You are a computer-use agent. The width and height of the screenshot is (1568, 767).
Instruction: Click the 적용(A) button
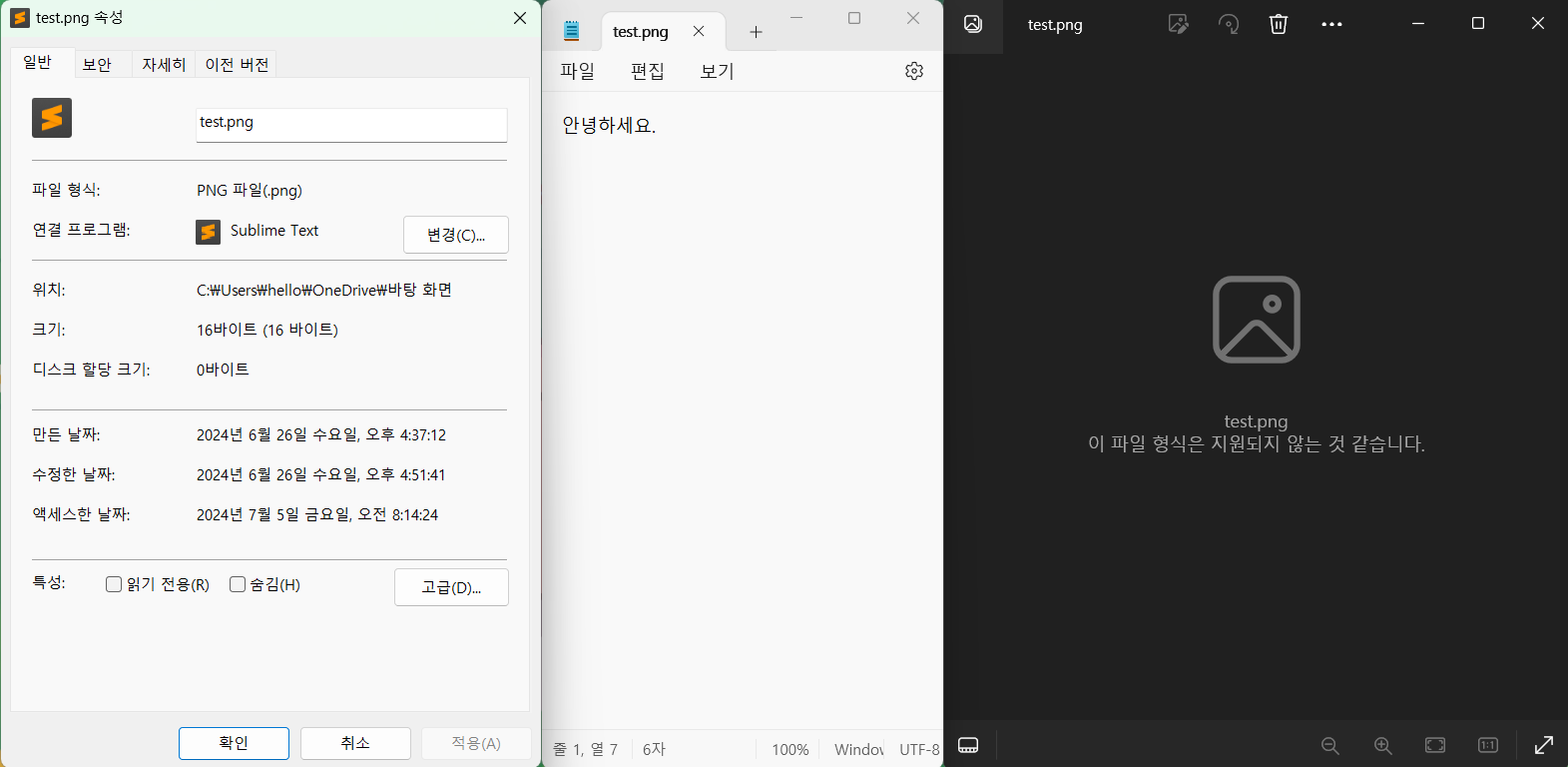coord(476,743)
